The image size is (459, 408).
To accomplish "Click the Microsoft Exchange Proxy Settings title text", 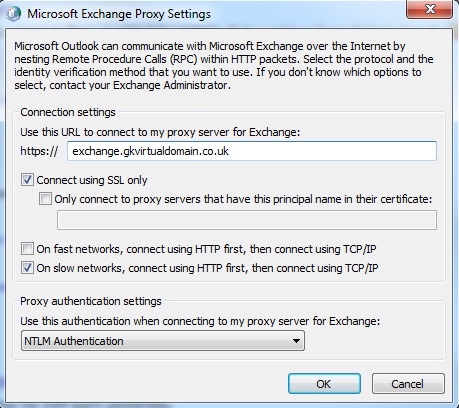I will [119, 14].
